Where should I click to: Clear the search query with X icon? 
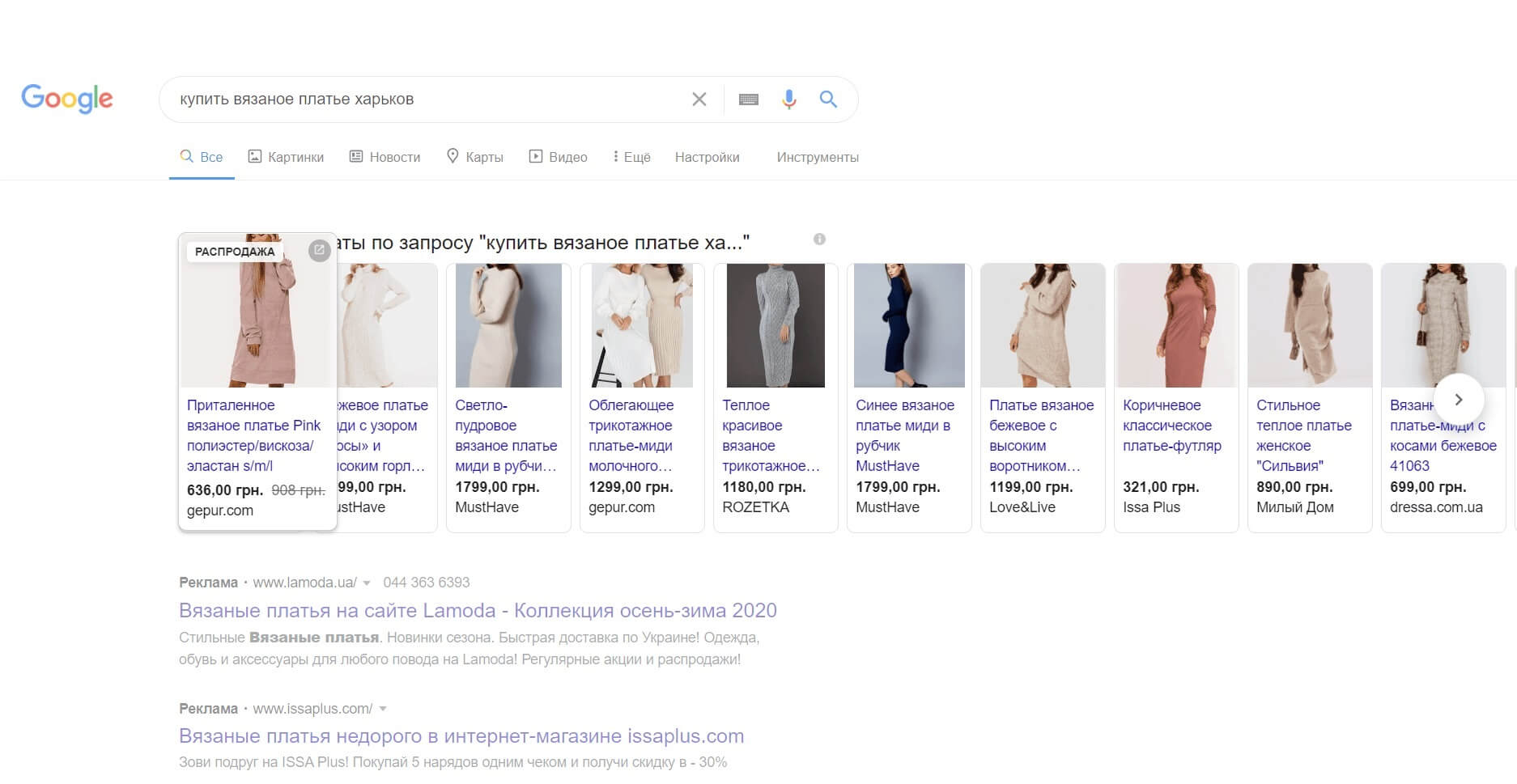point(699,100)
